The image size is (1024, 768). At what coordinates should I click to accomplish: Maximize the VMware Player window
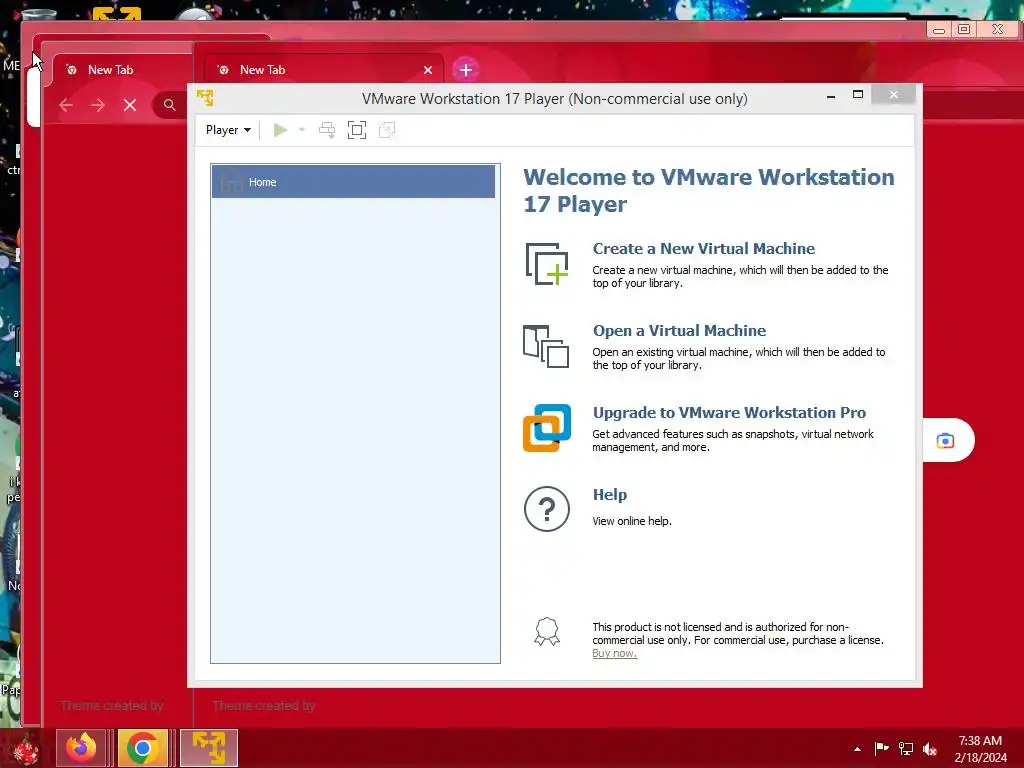[858, 95]
